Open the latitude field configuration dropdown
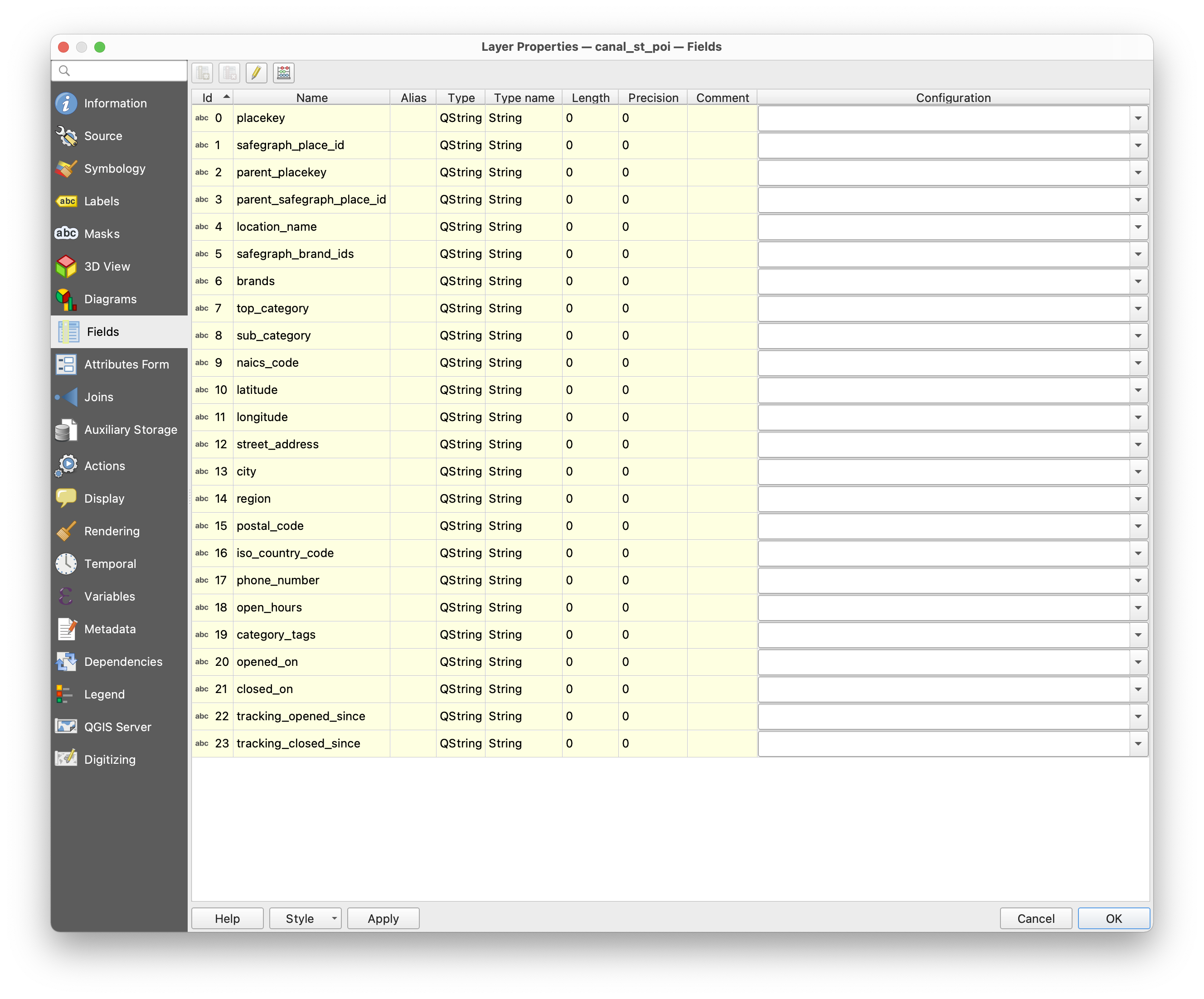Image resolution: width=1204 pixels, height=999 pixels. click(1137, 390)
